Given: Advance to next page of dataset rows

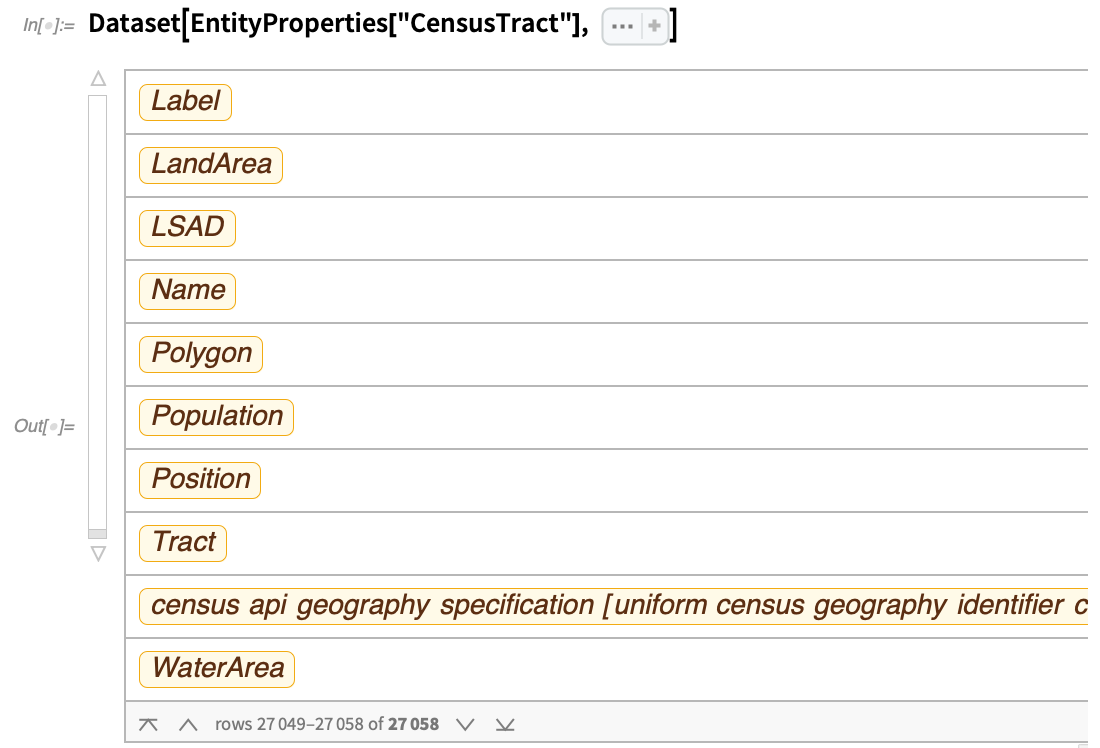Looking at the screenshot, I should [465, 724].
